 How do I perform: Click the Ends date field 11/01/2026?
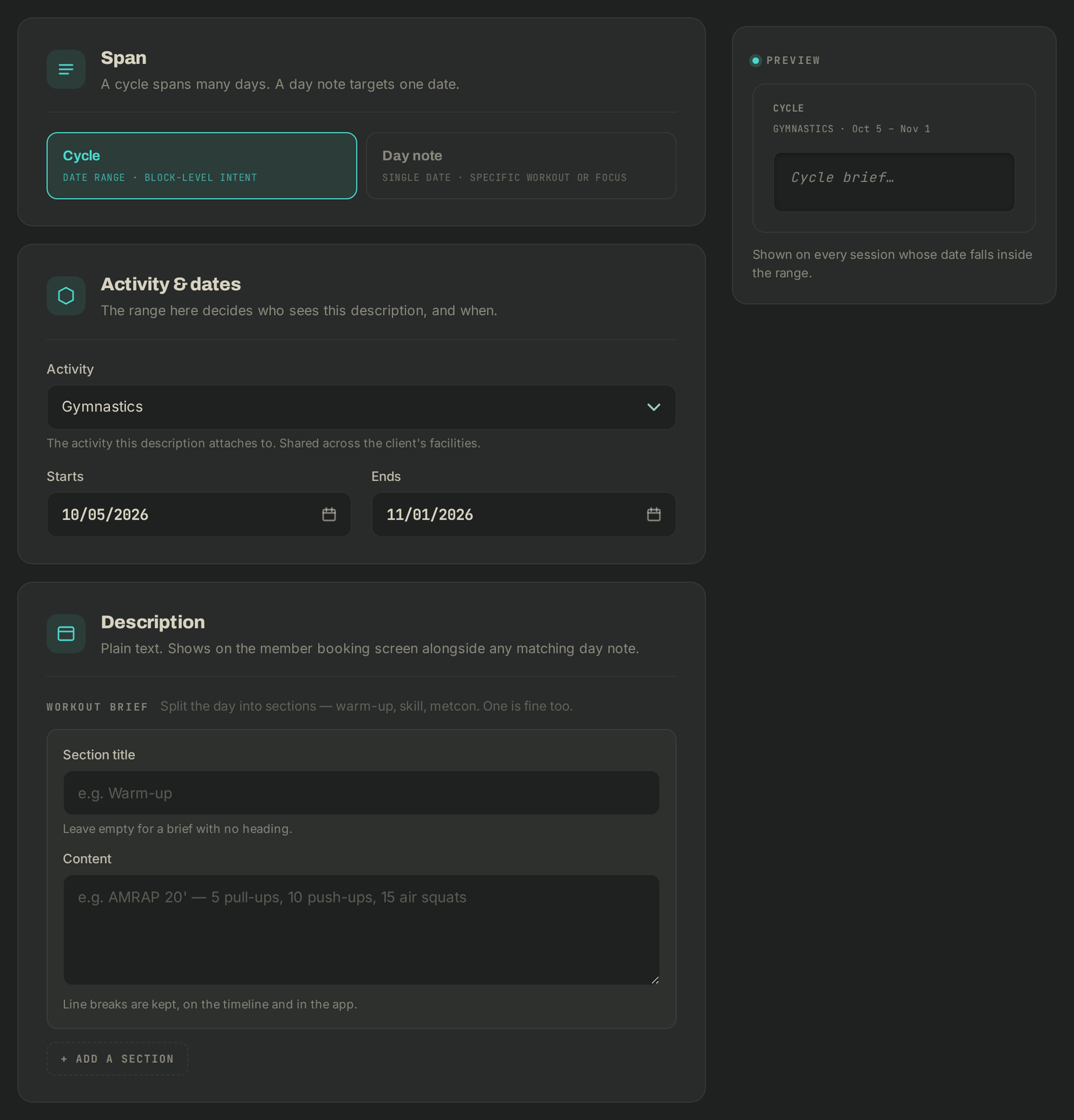pos(524,514)
